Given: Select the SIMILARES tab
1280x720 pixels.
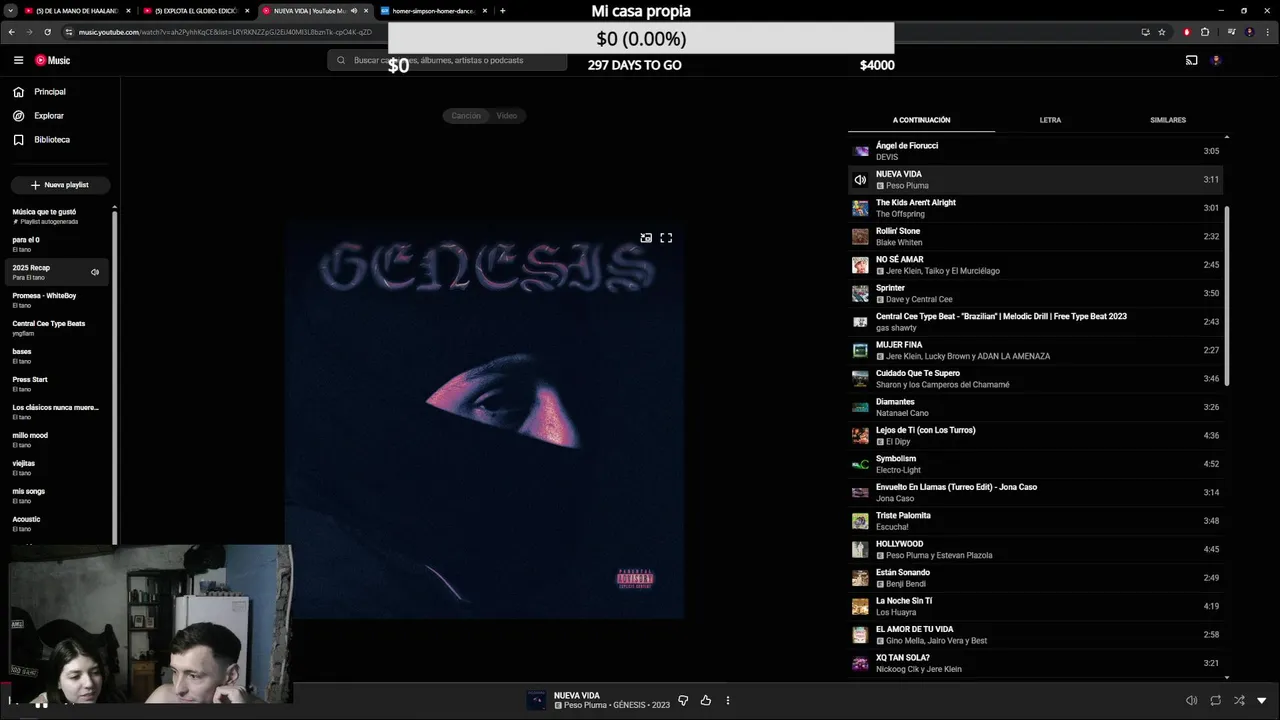Looking at the screenshot, I should 1168,120.
